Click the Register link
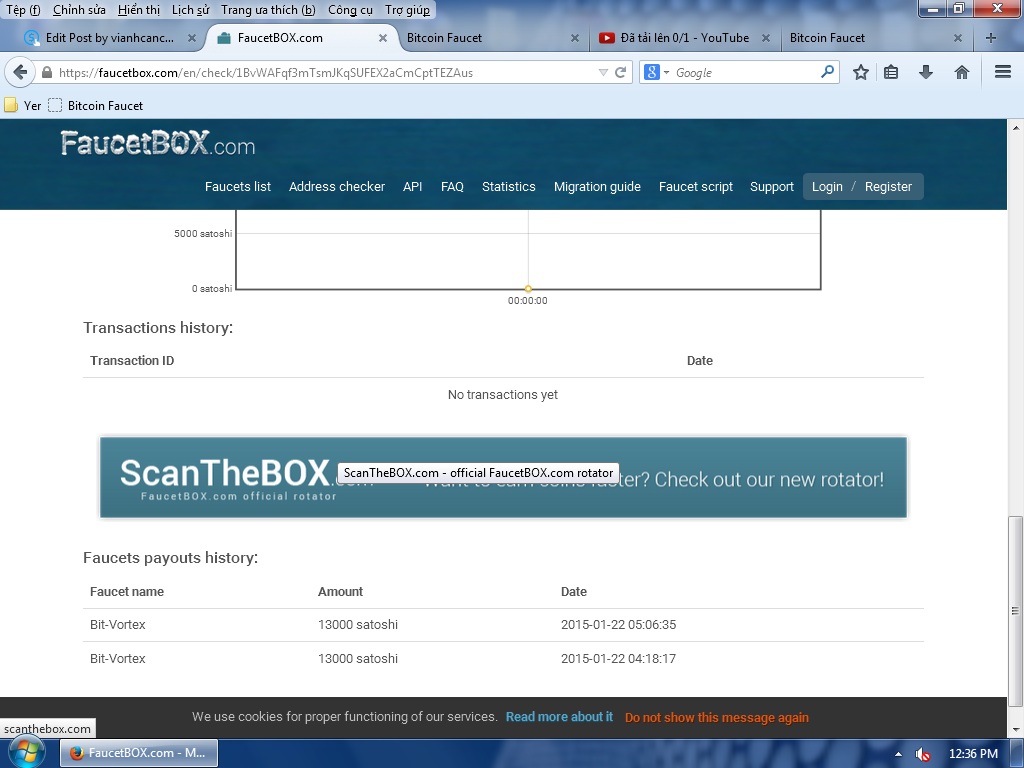This screenshot has width=1024, height=768. tap(888, 187)
